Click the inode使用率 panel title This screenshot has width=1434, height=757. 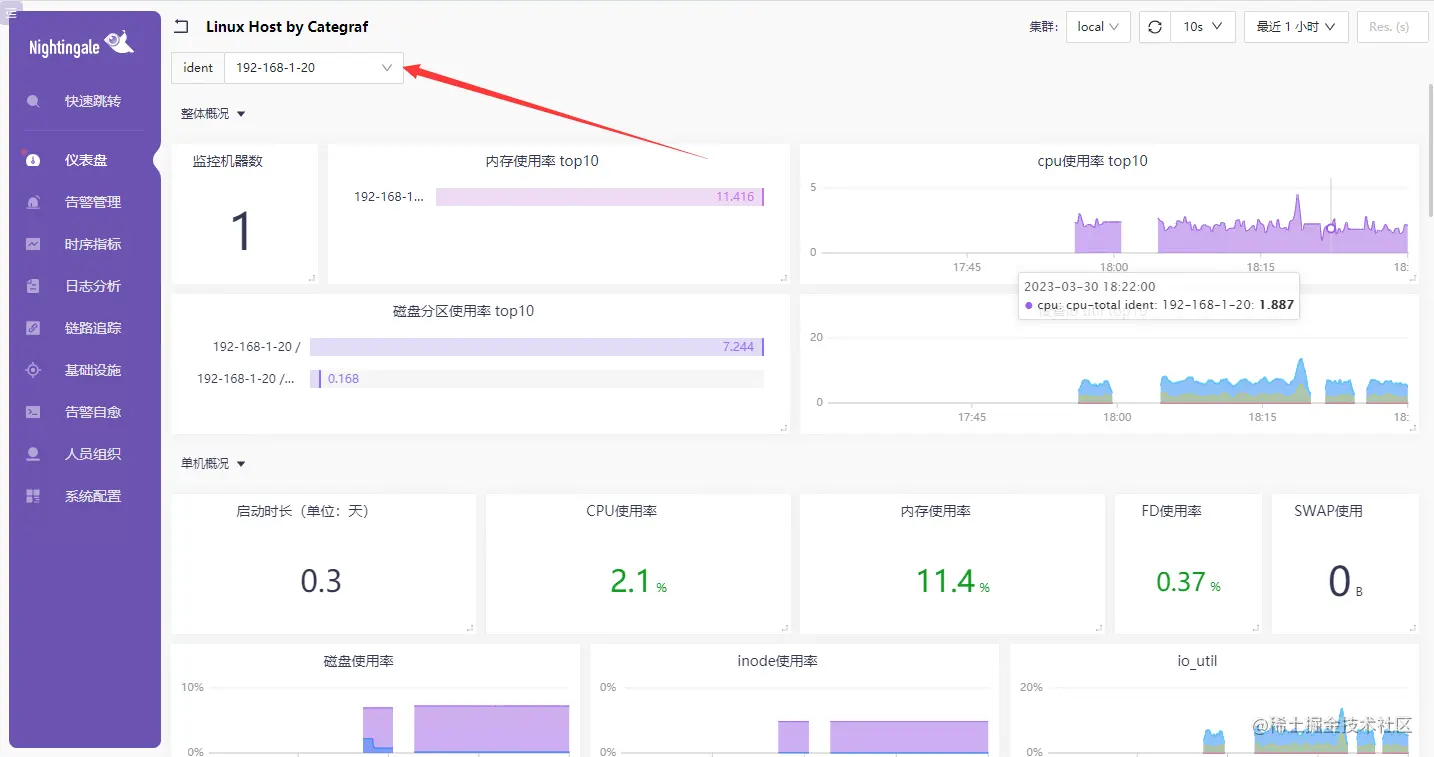777,661
